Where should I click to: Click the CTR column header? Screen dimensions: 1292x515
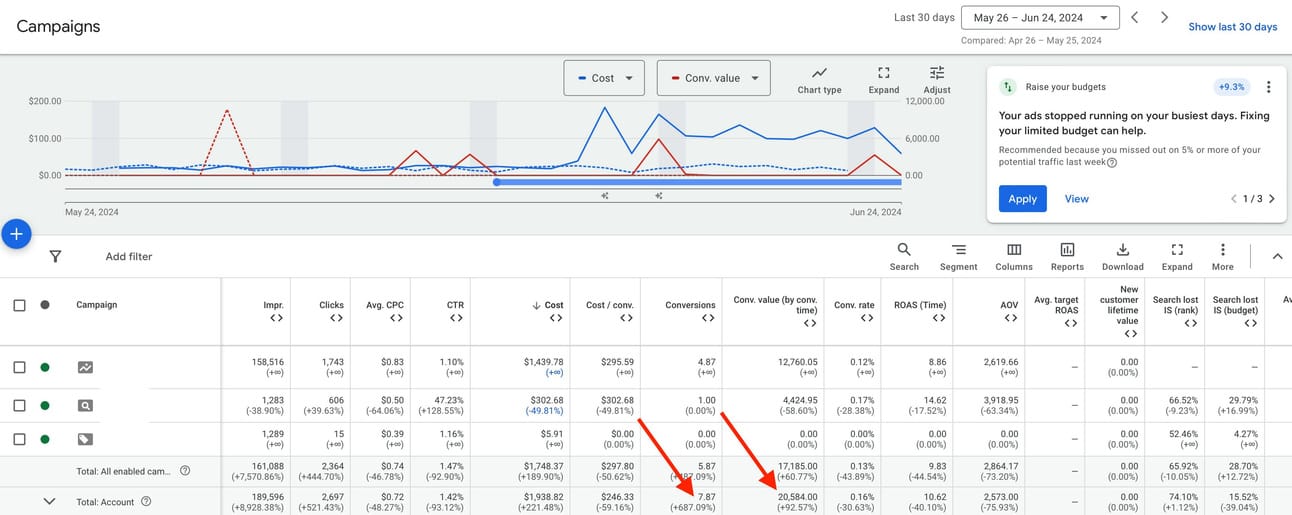455,305
